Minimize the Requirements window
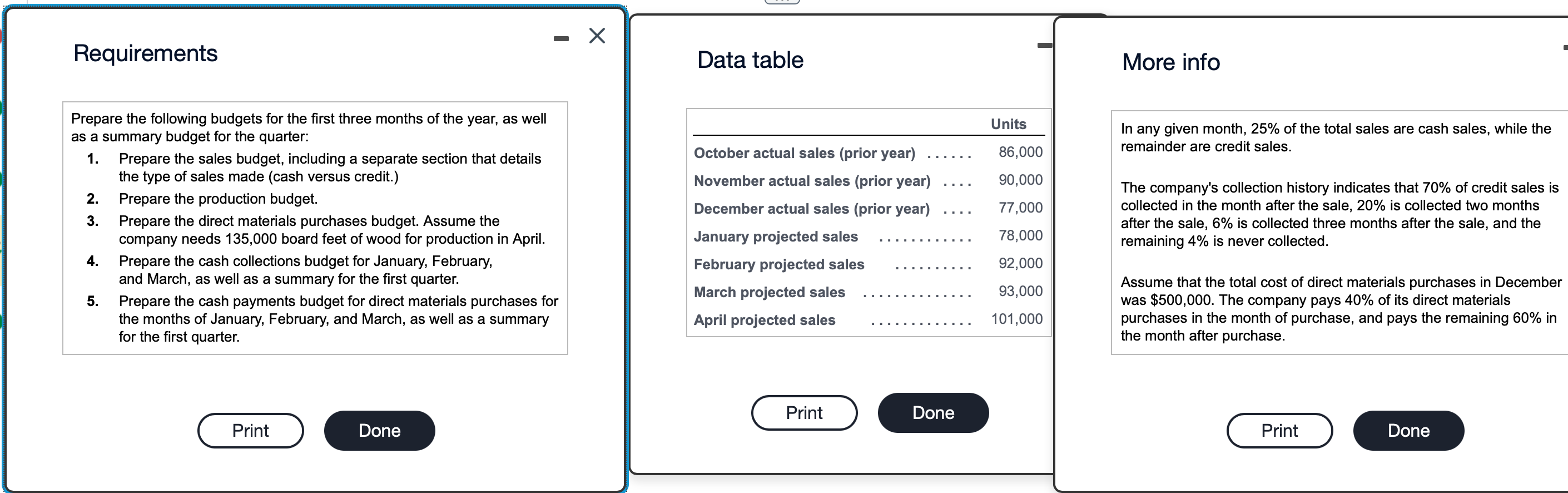The width and height of the screenshot is (1568, 493). pyautogui.click(x=560, y=38)
